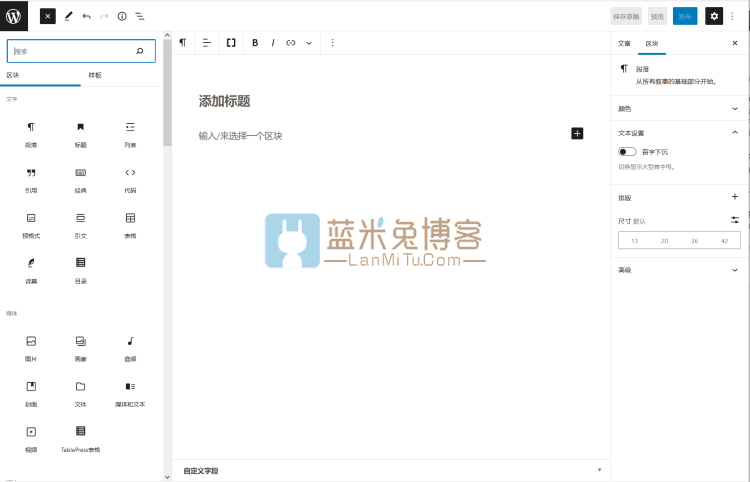Image resolution: width=750 pixels, height=482 pixels.
Task: Click the 预览 preview button
Action: click(x=657, y=16)
